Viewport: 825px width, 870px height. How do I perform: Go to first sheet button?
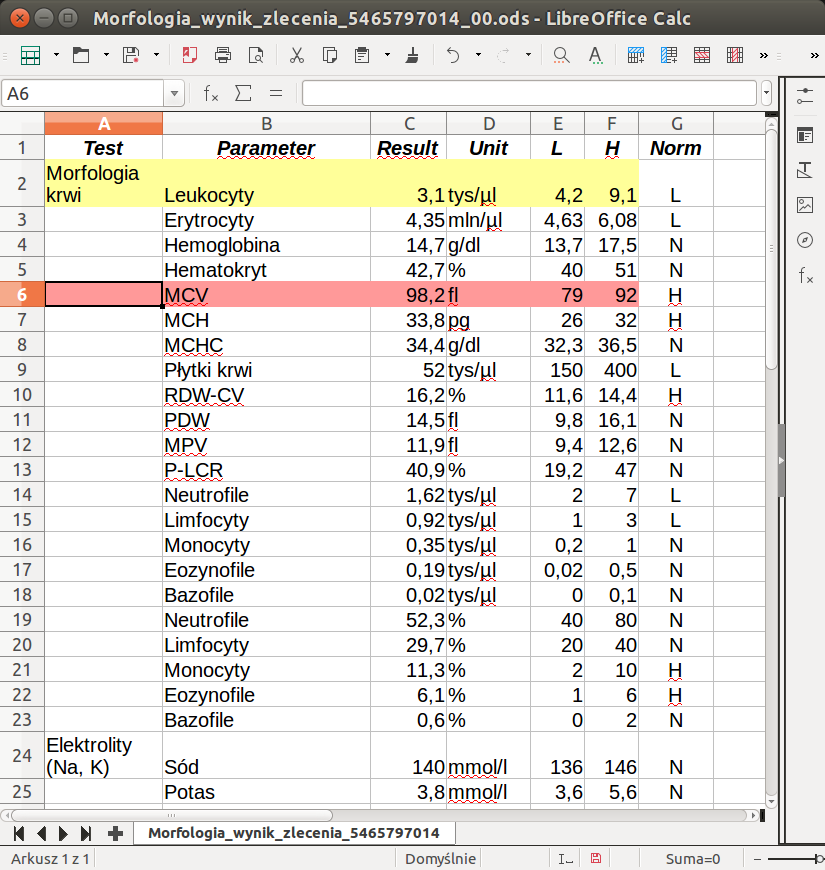click(19, 833)
